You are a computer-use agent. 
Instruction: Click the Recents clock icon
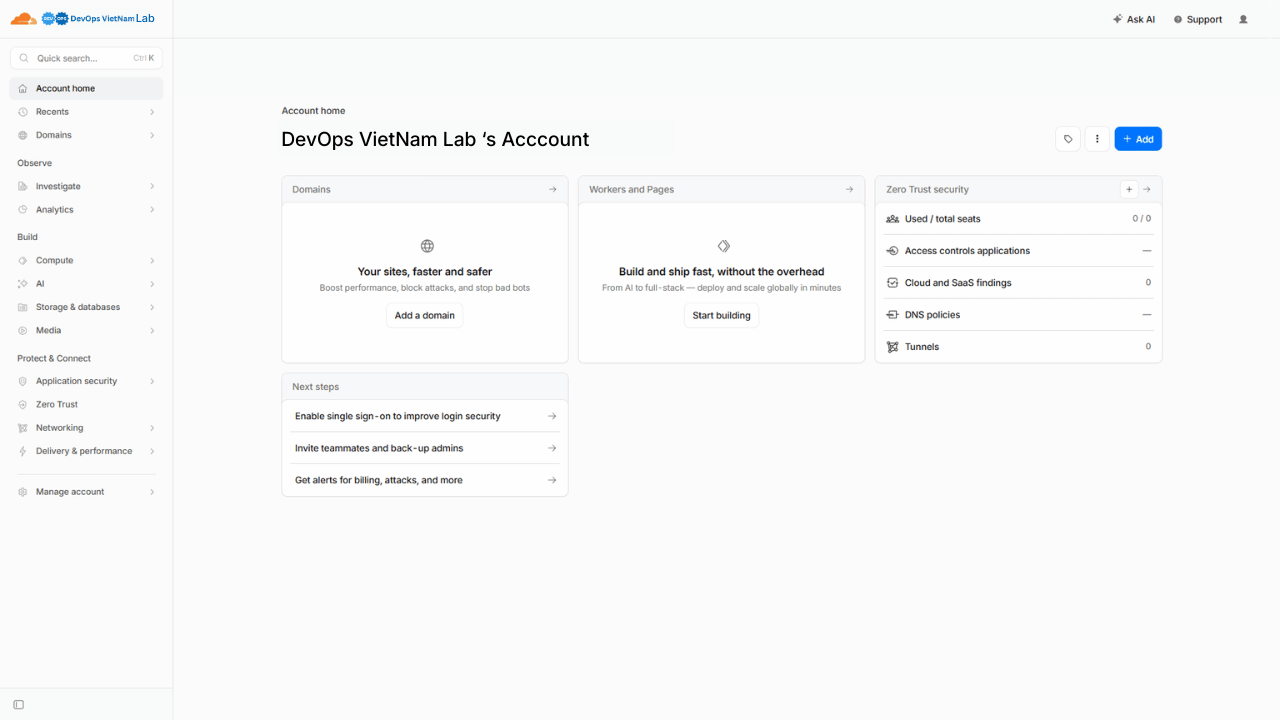click(x=23, y=112)
